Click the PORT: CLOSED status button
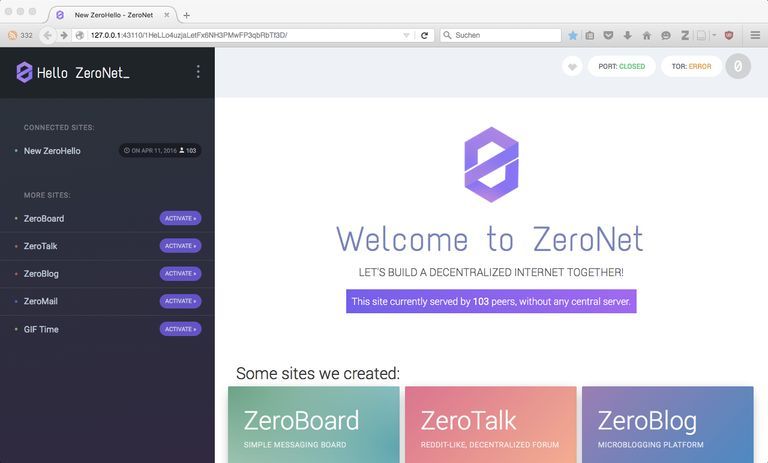The width and height of the screenshot is (768, 463). pos(622,66)
